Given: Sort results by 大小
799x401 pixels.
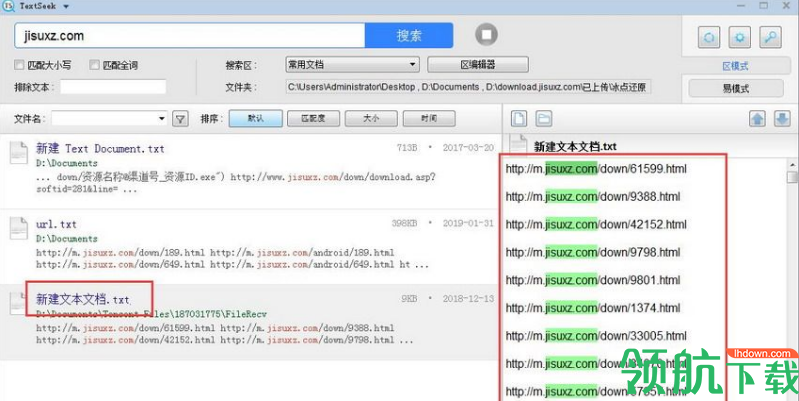Looking at the screenshot, I should pos(371,118).
